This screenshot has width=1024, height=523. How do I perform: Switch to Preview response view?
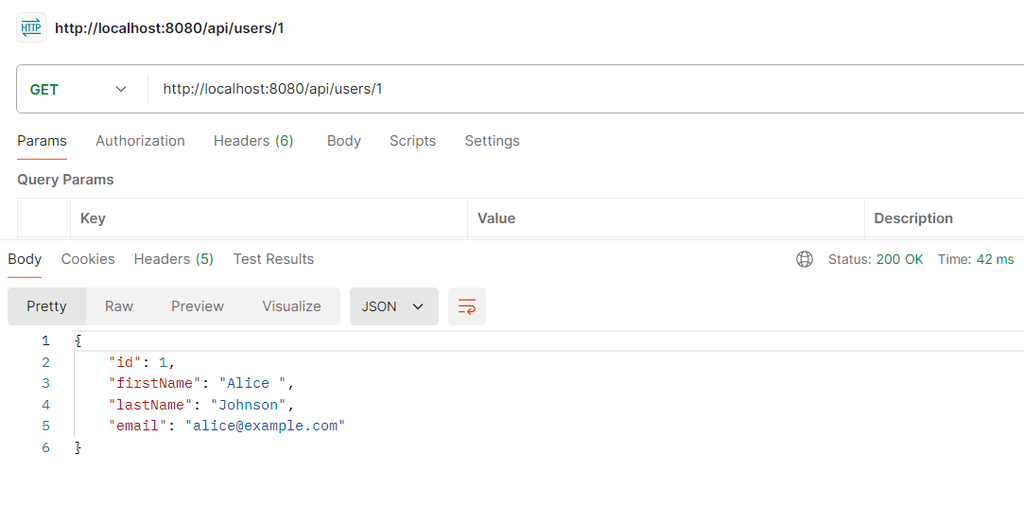click(197, 306)
